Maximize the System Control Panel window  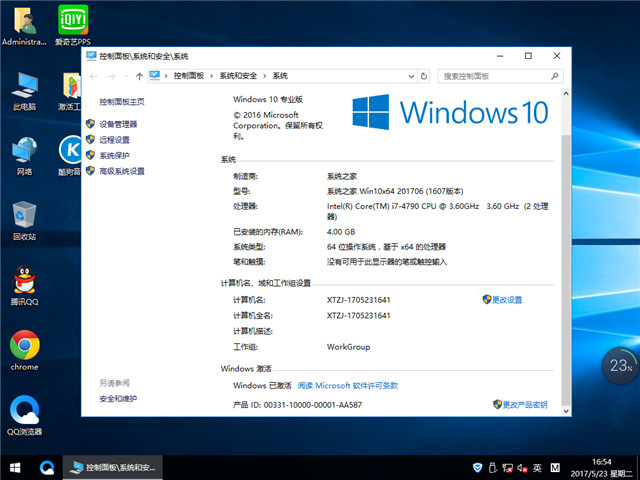528,56
